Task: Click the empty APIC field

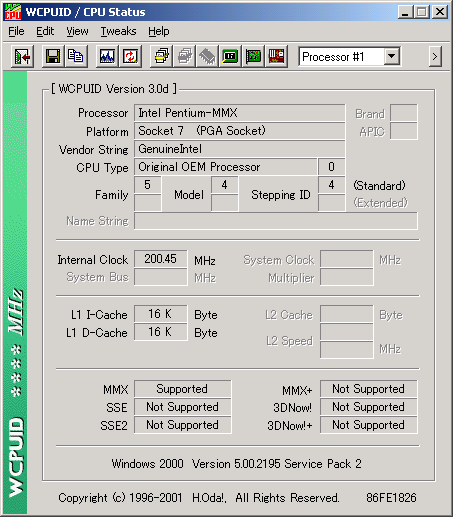Action: coord(404,131)
